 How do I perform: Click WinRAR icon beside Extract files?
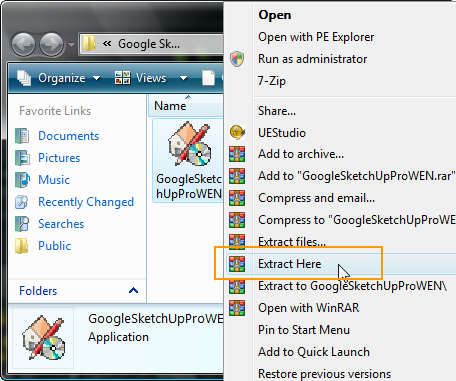click(237, 242)
